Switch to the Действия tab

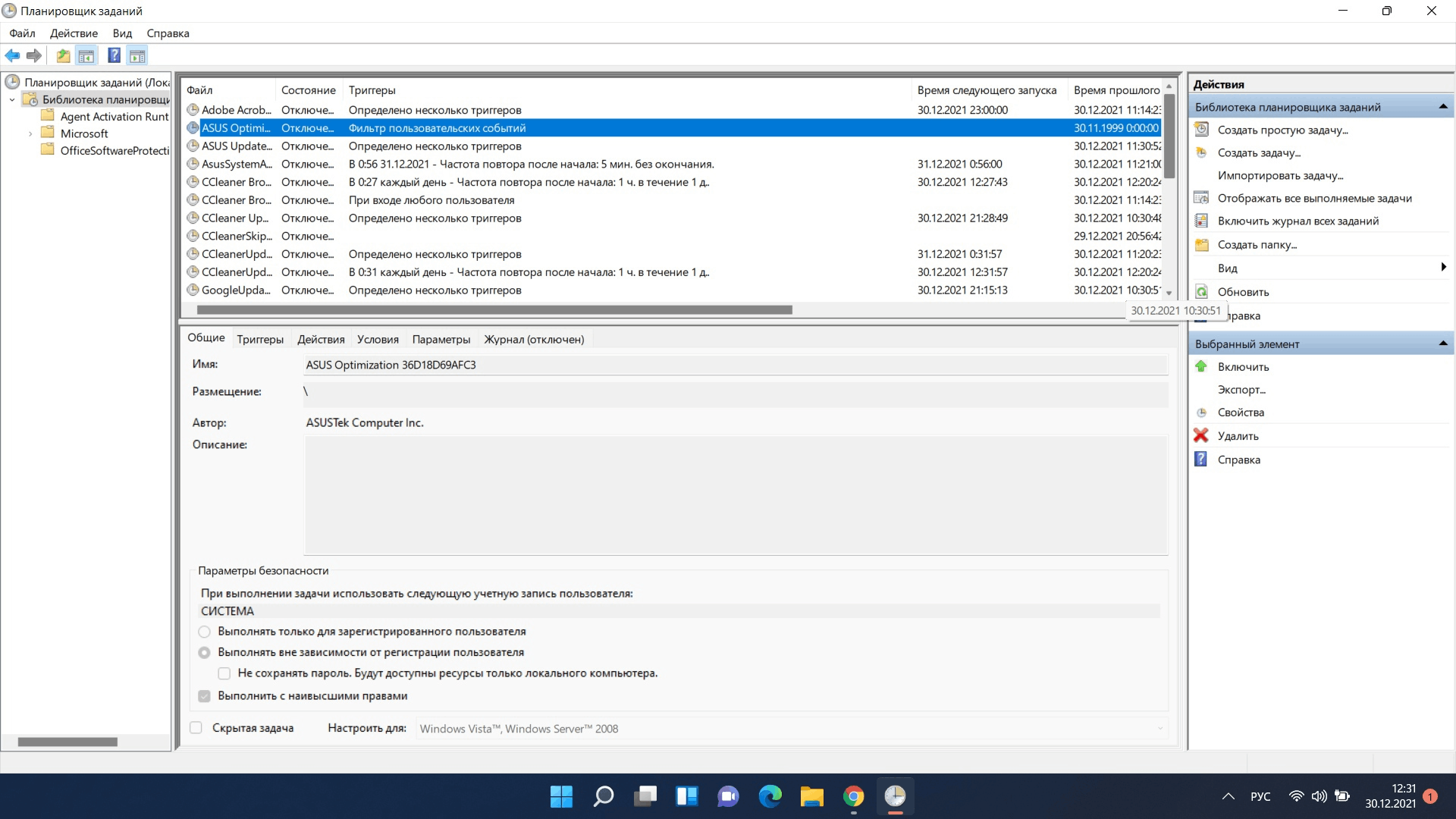pos(321,339)
